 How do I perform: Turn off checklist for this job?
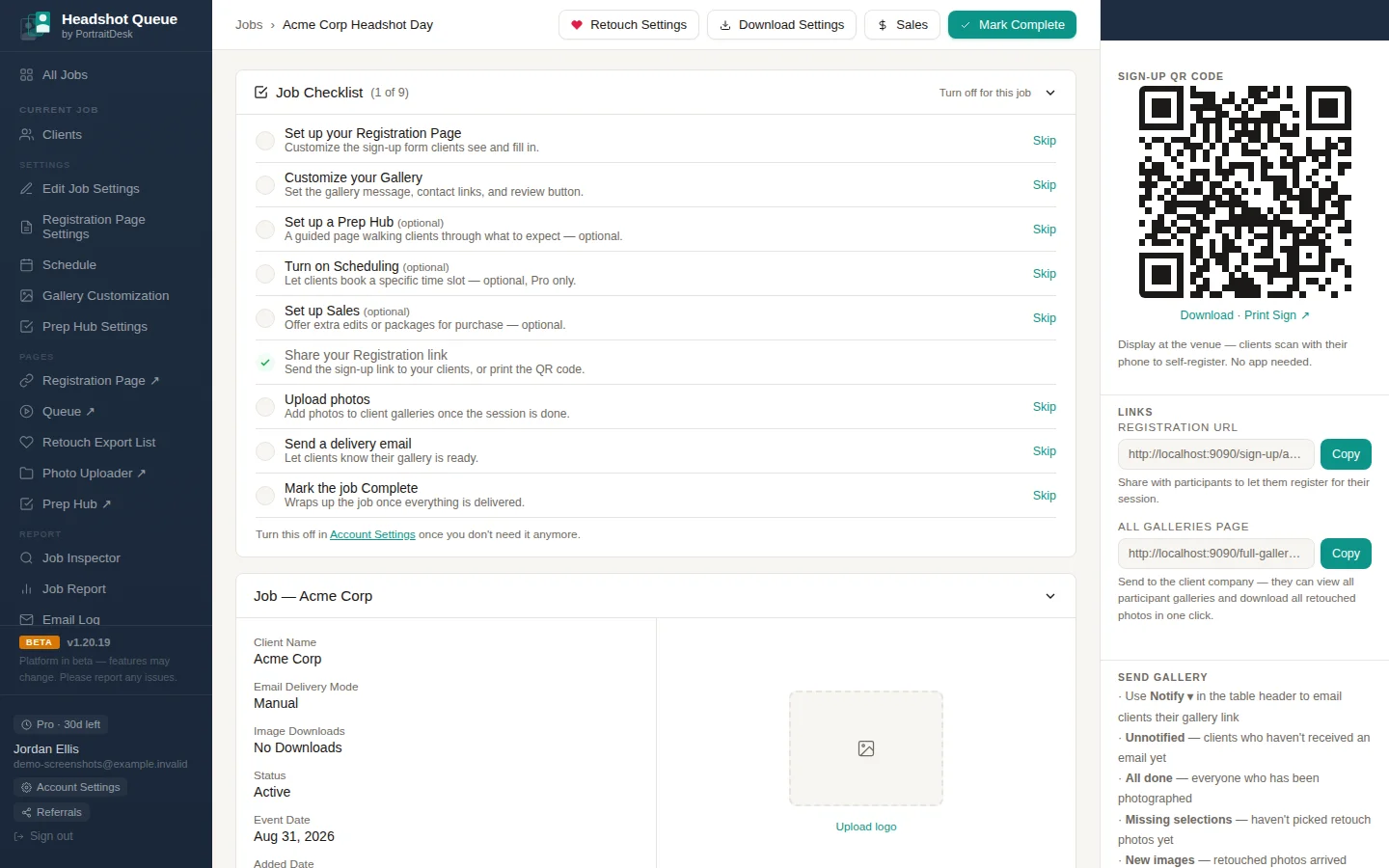985,93
